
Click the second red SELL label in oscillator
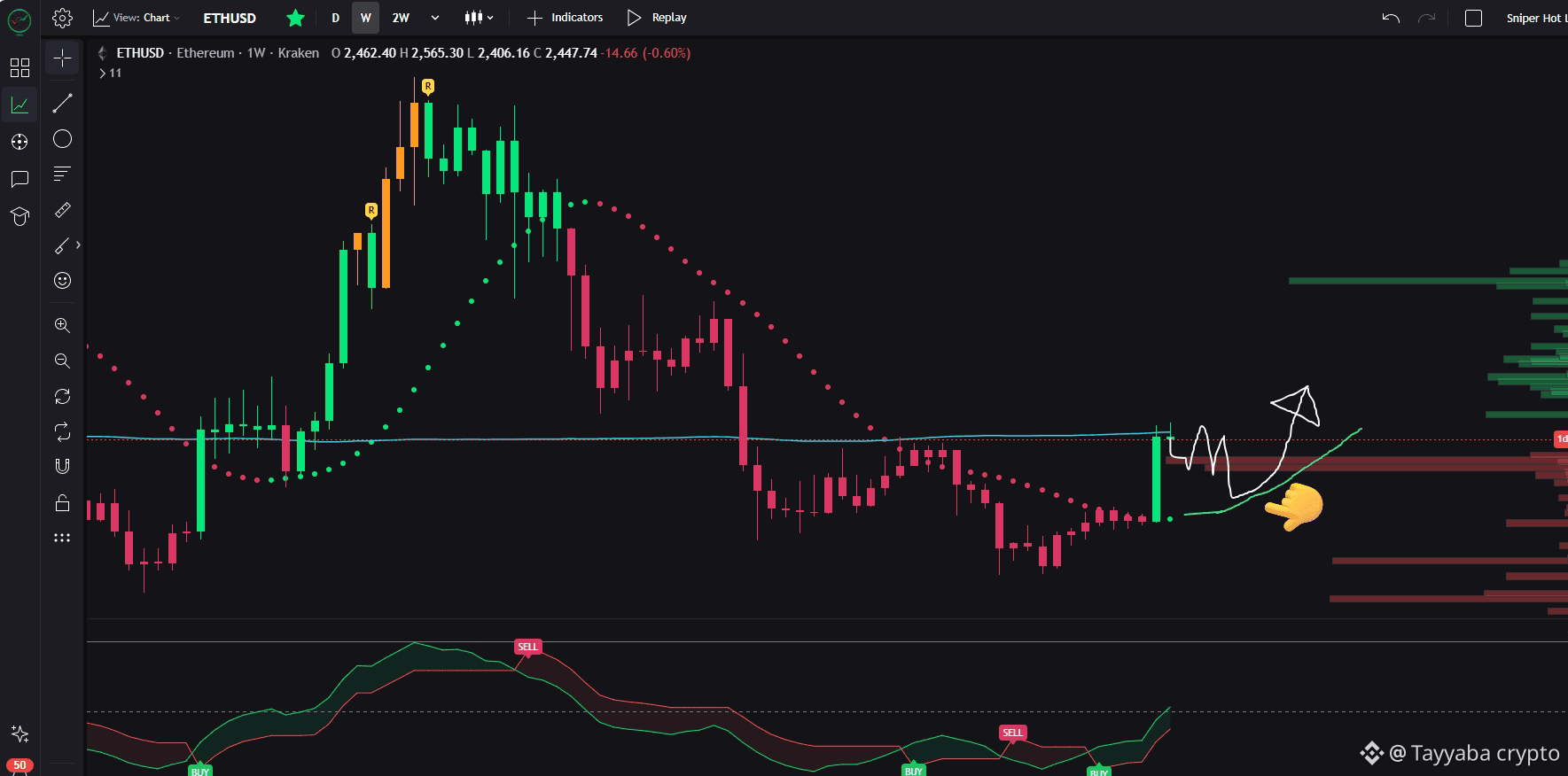(1012, 733)
